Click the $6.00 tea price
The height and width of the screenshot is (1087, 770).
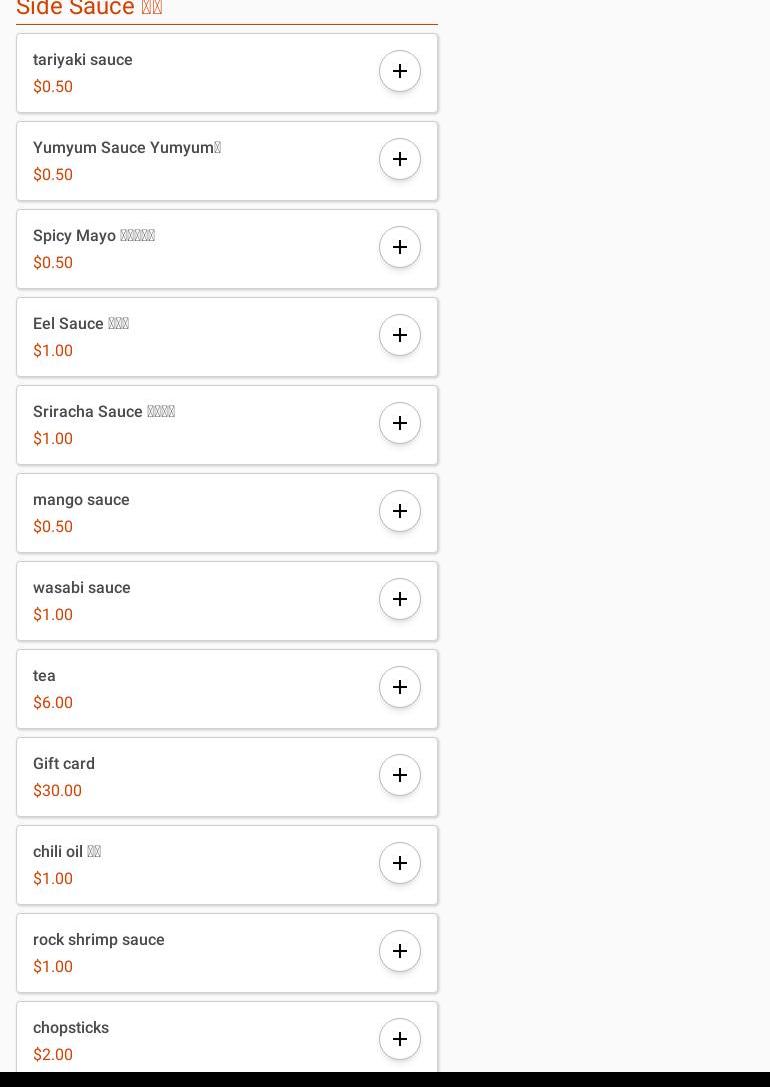click(x=53, y=703)
